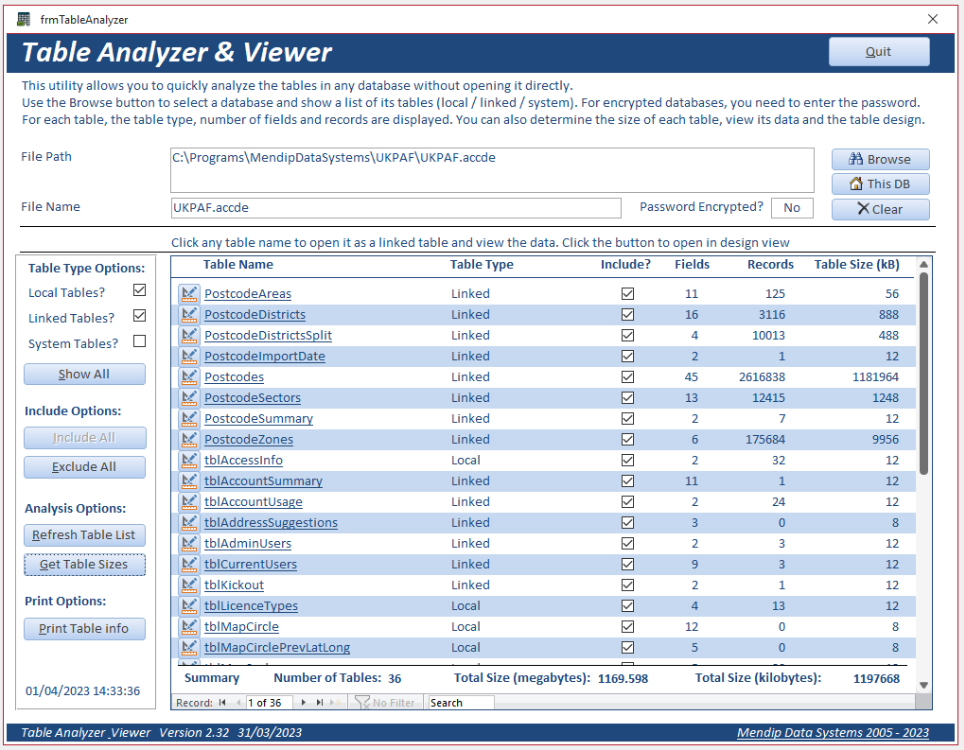The height and width of the screenshot is (750, 964).
Task: Open PostcodeSectors in design view
Action: (189, 398)
